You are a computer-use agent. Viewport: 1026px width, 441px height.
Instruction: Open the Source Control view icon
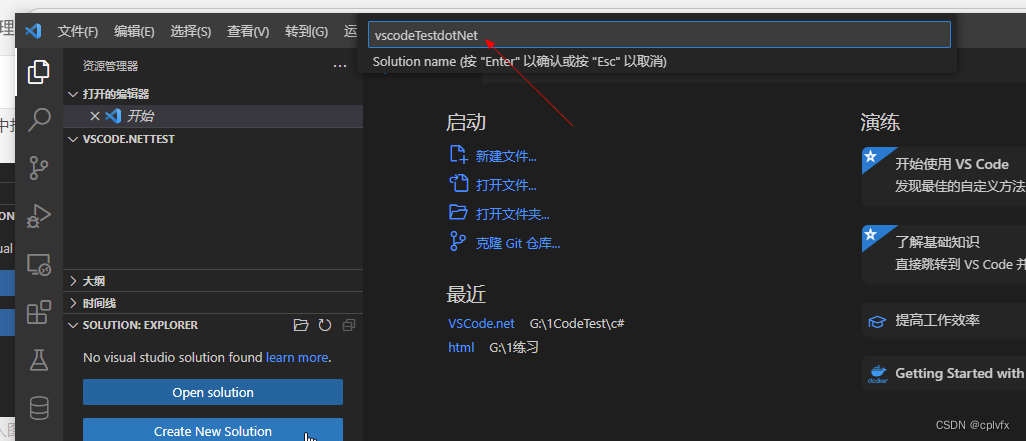click(39, 168)
